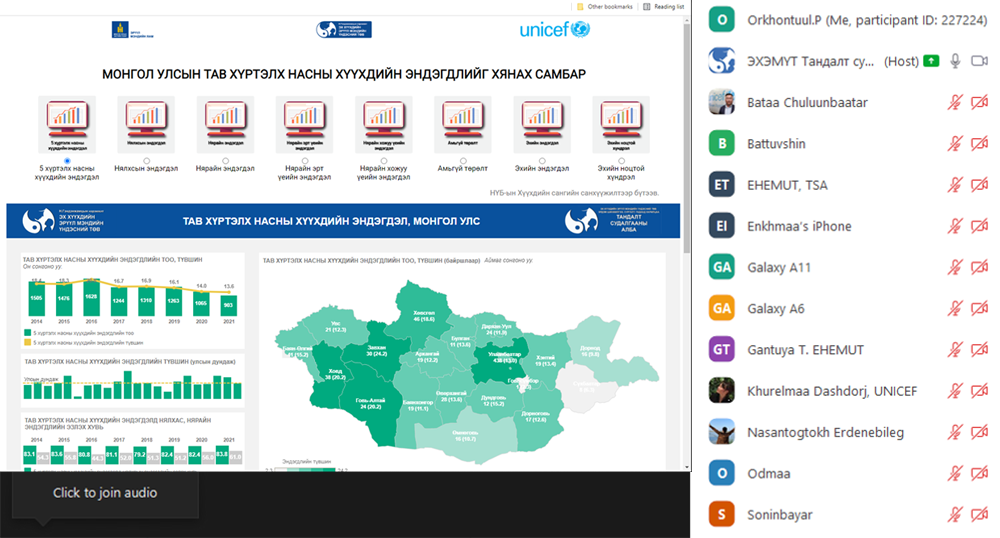
Task: Click to join audio button
Action: click(105, 493)
